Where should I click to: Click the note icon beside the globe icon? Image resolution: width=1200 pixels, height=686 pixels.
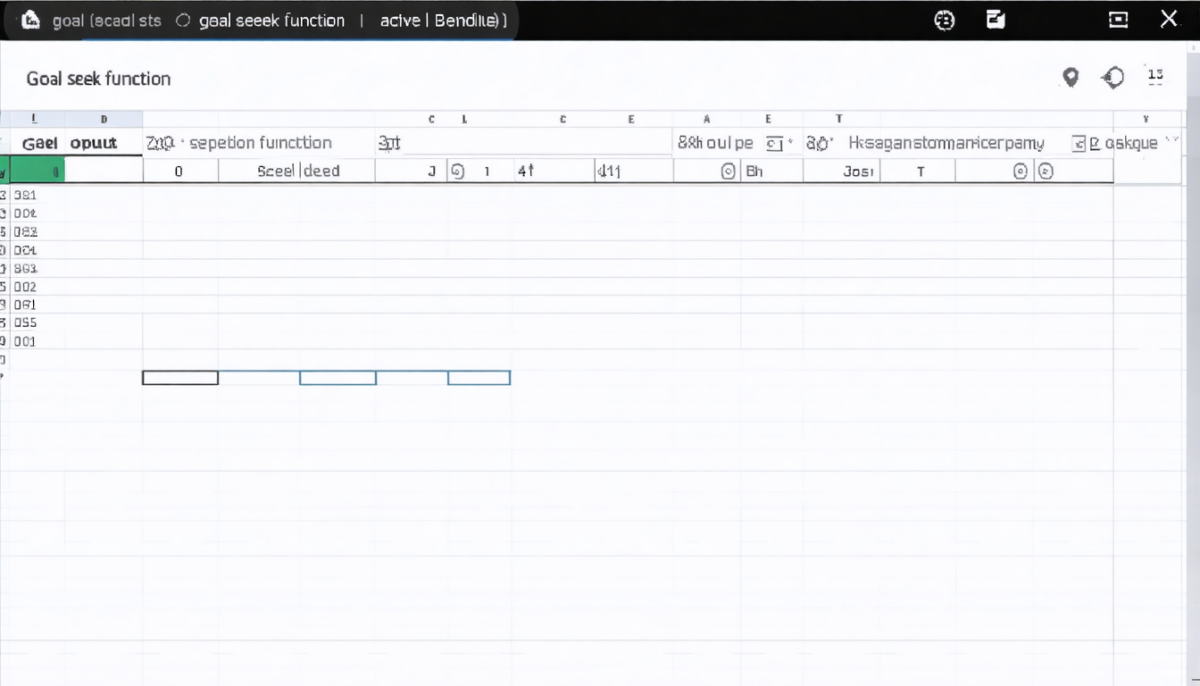click(995, 19)
